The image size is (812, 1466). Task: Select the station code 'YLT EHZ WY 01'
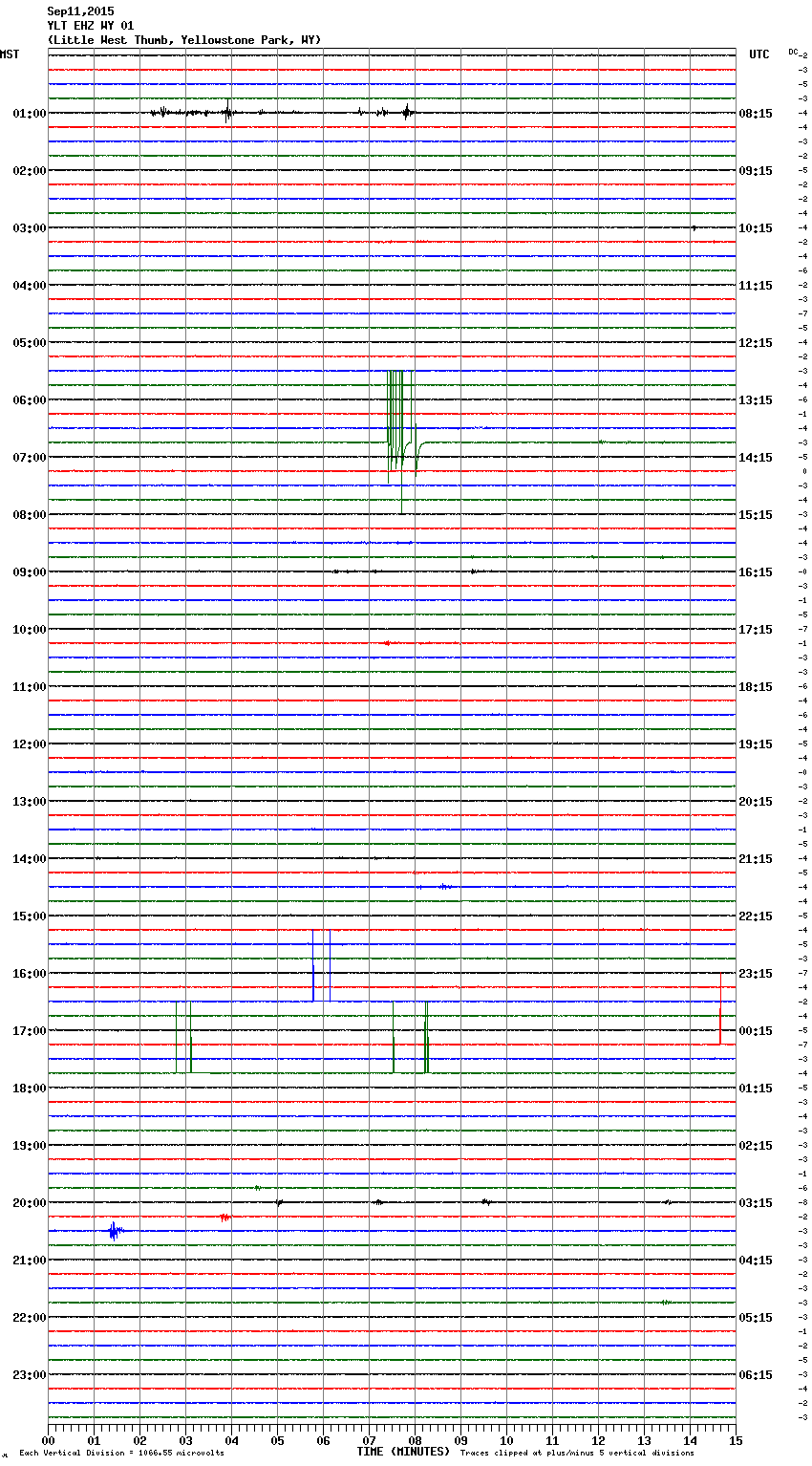point(91,26)
